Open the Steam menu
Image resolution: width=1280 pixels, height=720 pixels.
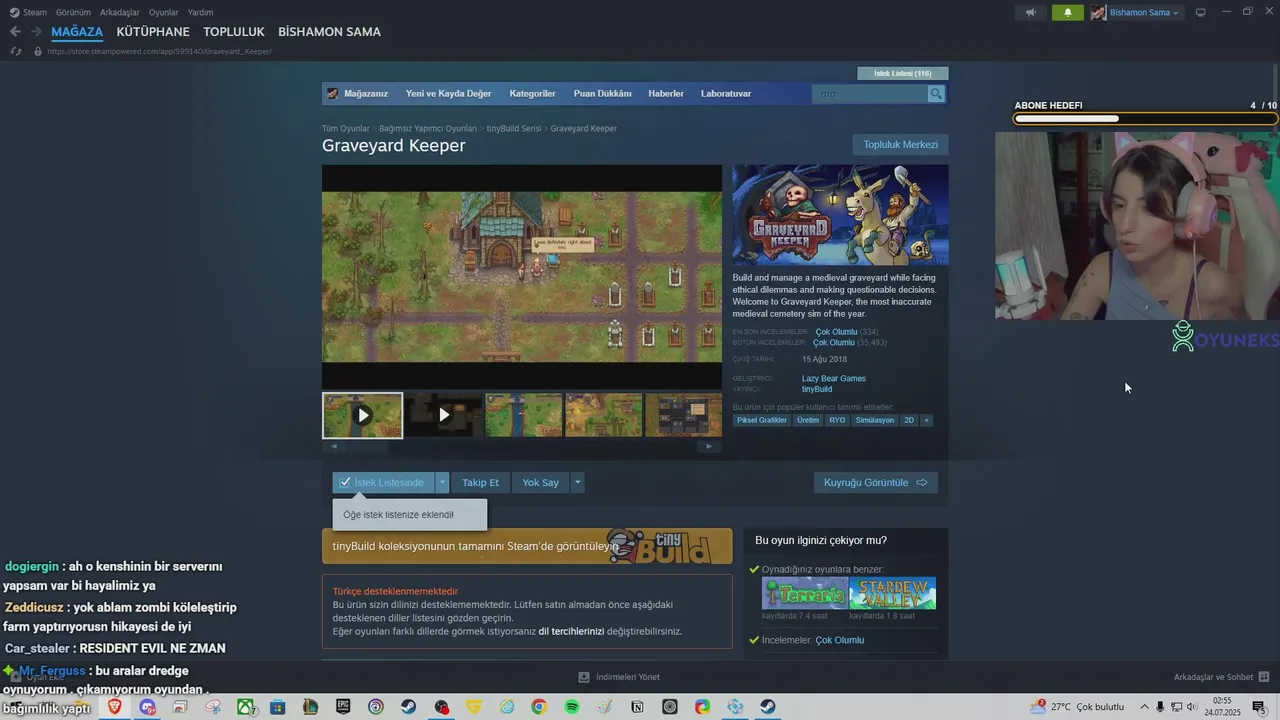click(x=28, y=12)
